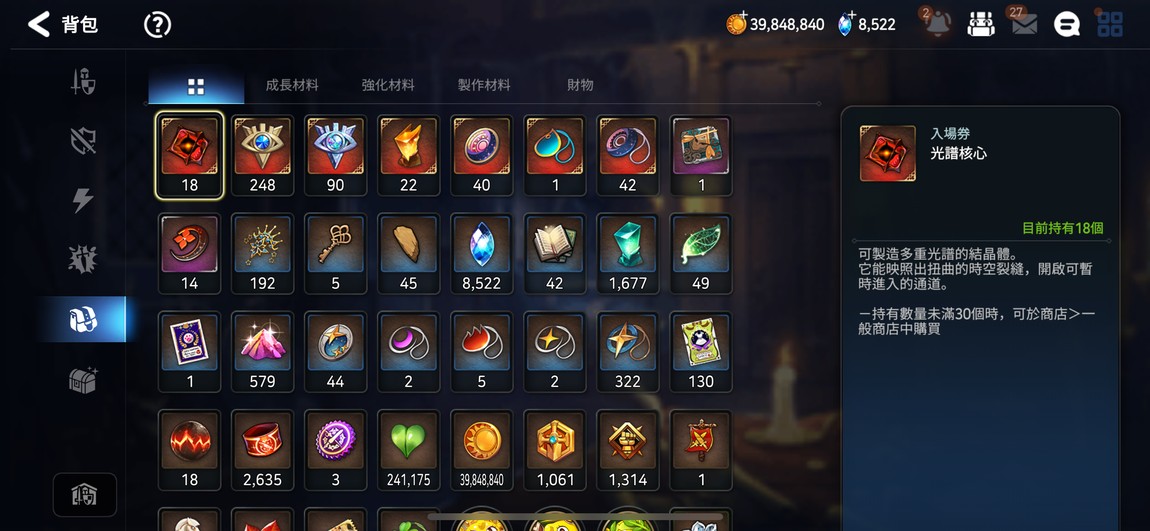The width and height of the screenshot is (1150, 531).
Task: Select the sword and shield equipment category
Action: pos(83,81)
